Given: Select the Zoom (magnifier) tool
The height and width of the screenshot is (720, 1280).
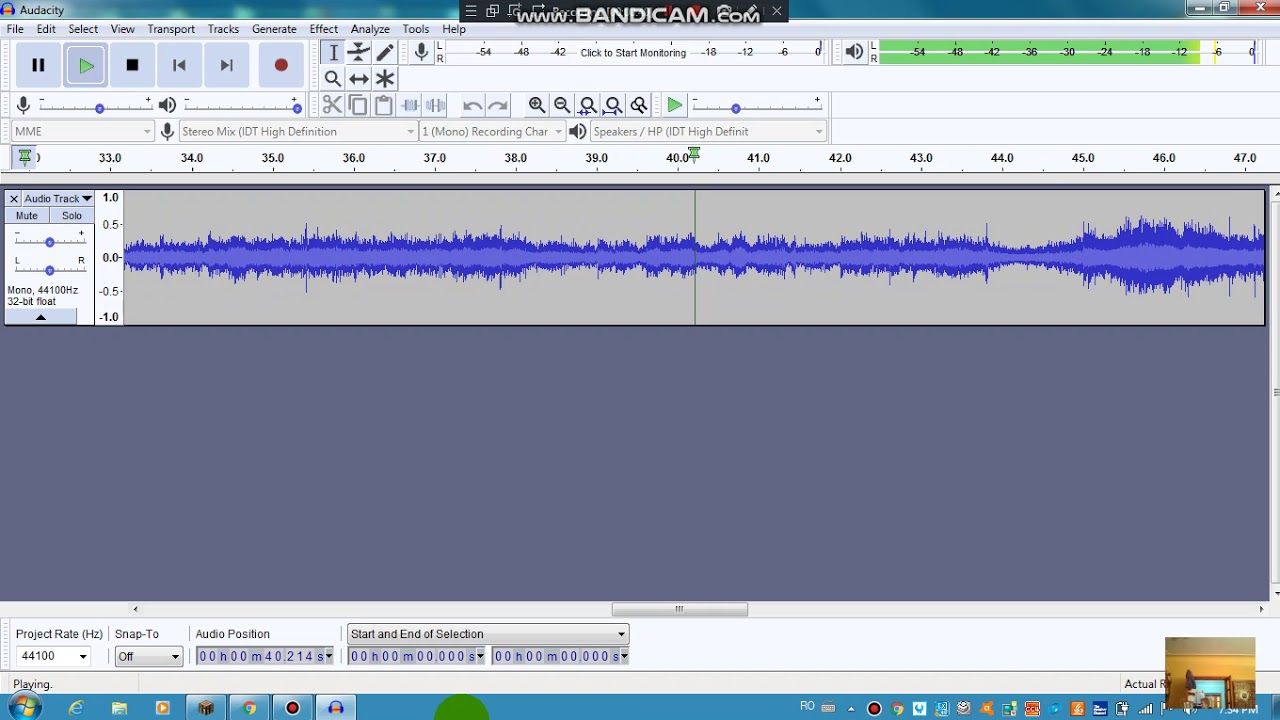Looking at the screenshot, I should click(x=333, y=79).
